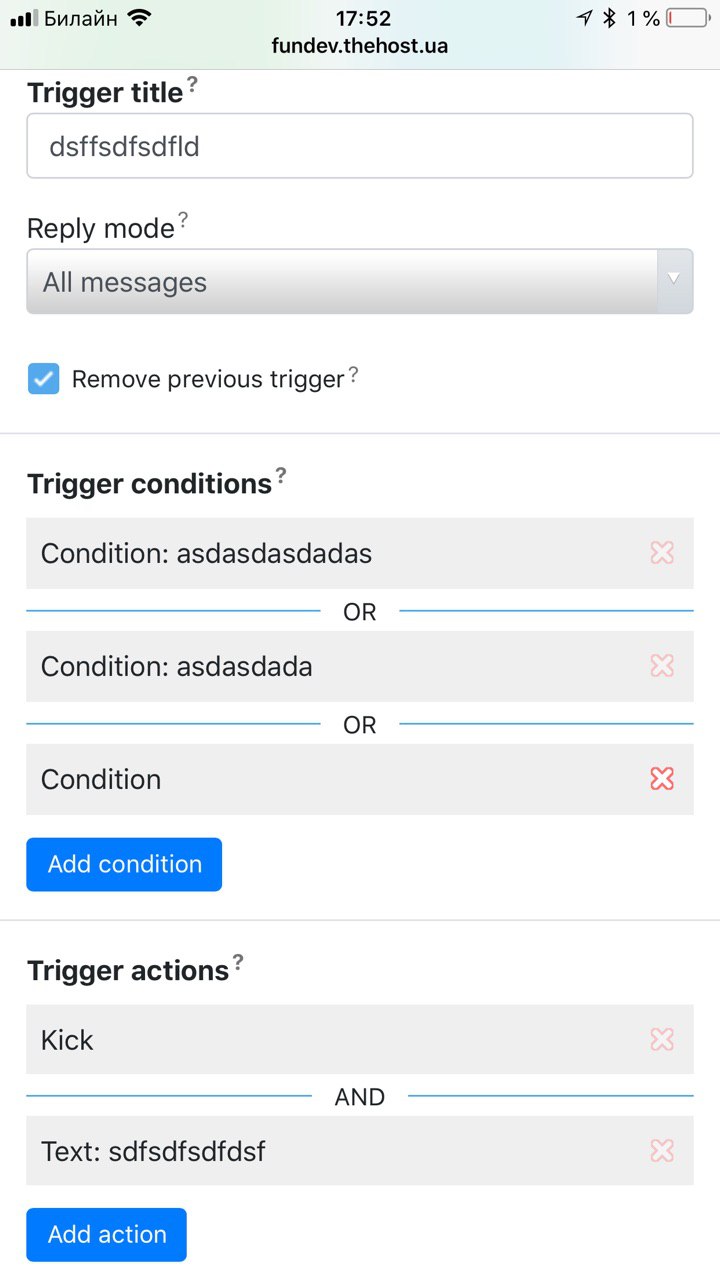The image size is (720, 1280).
Task: Open help mark after Remove previous trigger
Action: pos(353,375)
